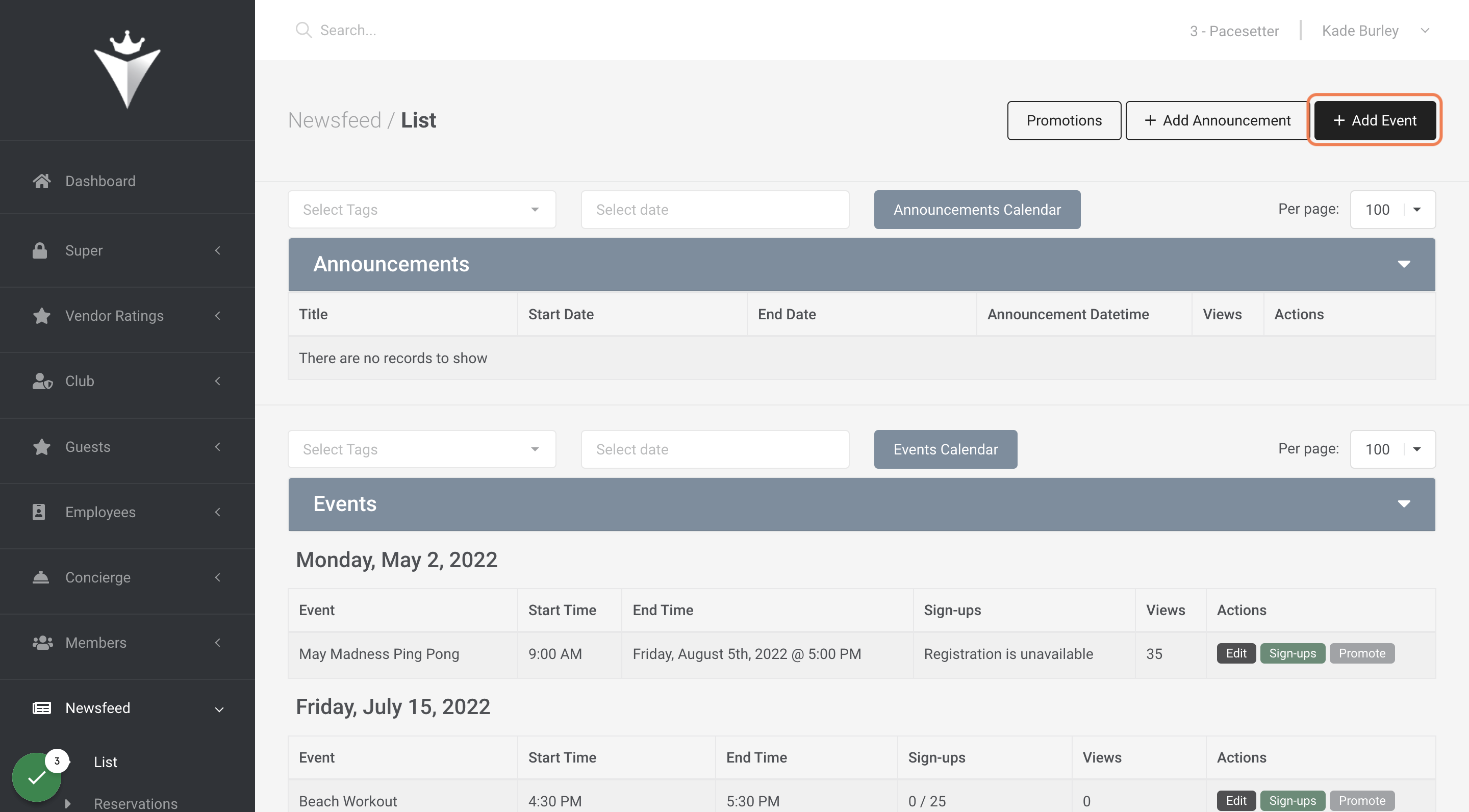1469x812 pixels.
Task: Expand the Club menu chevron
Action: [x=218, y=381]
